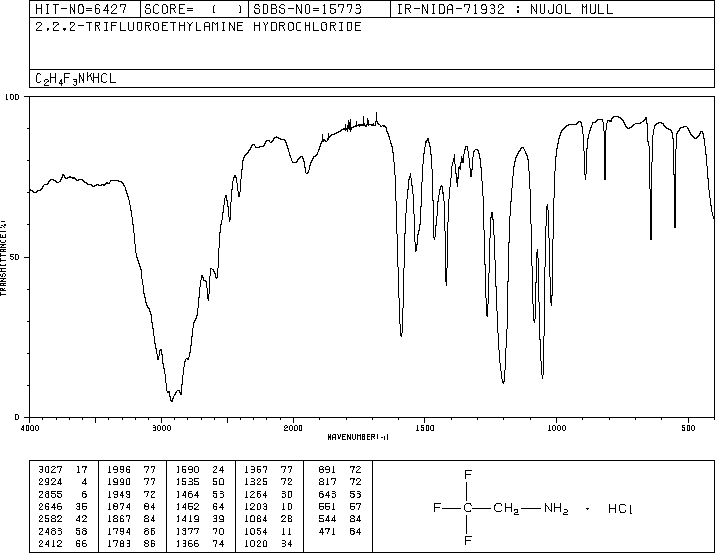Click the 2924 peak table entry
The width and height of the screenshot is (715, 553).
(x=63, y=482)
